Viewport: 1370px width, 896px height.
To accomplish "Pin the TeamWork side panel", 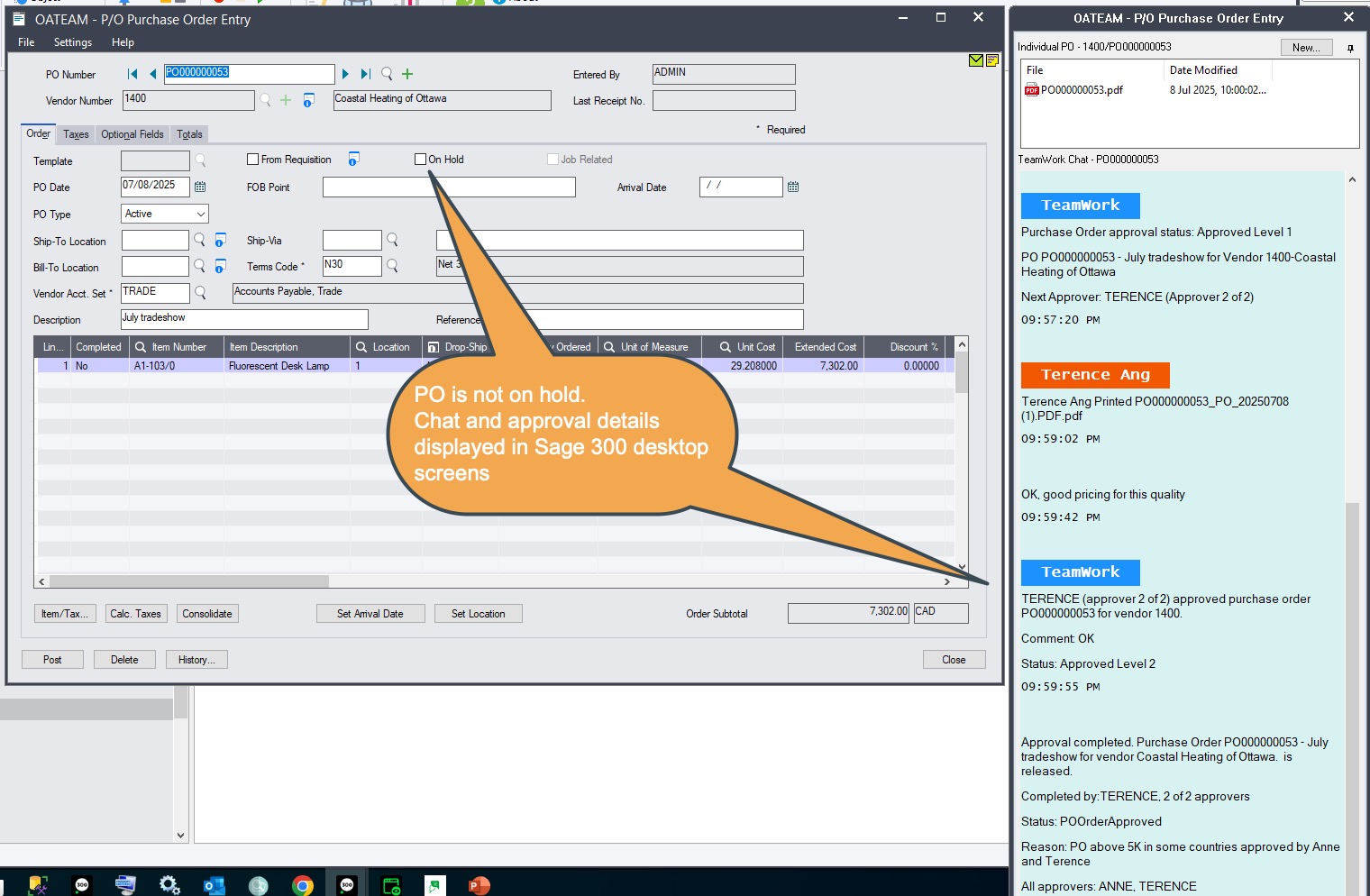I will point(1350,48).
